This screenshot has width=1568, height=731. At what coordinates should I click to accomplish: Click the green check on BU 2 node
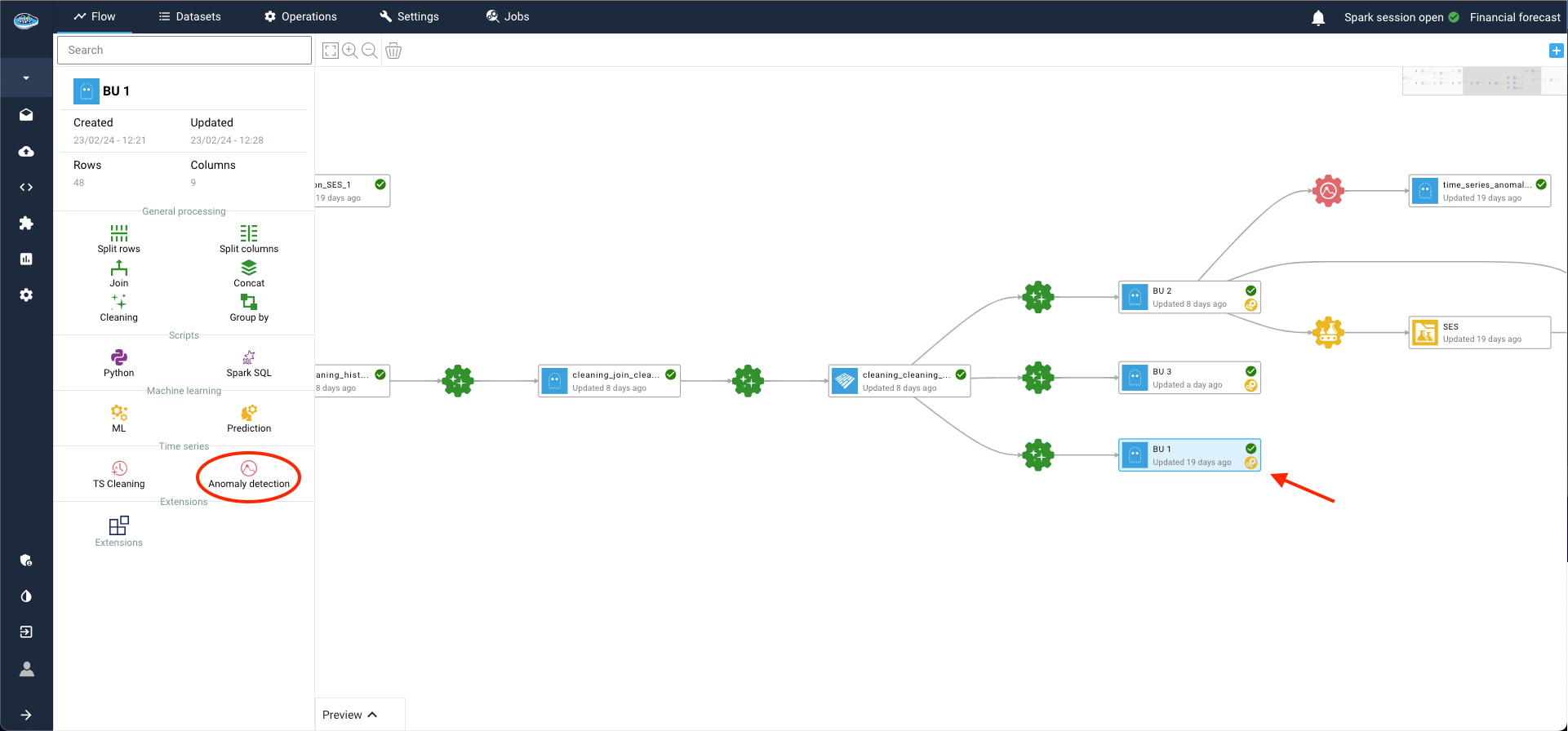[1250, 290]
